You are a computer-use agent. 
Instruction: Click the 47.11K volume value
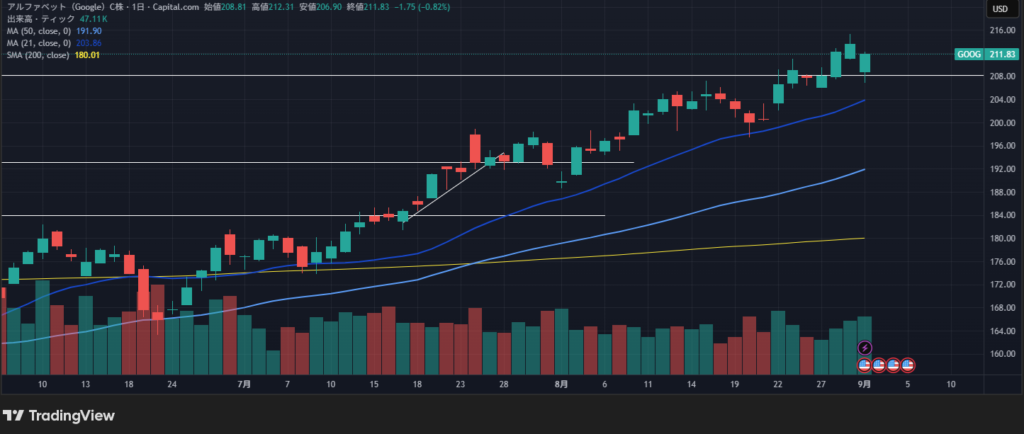coord(94,19)
